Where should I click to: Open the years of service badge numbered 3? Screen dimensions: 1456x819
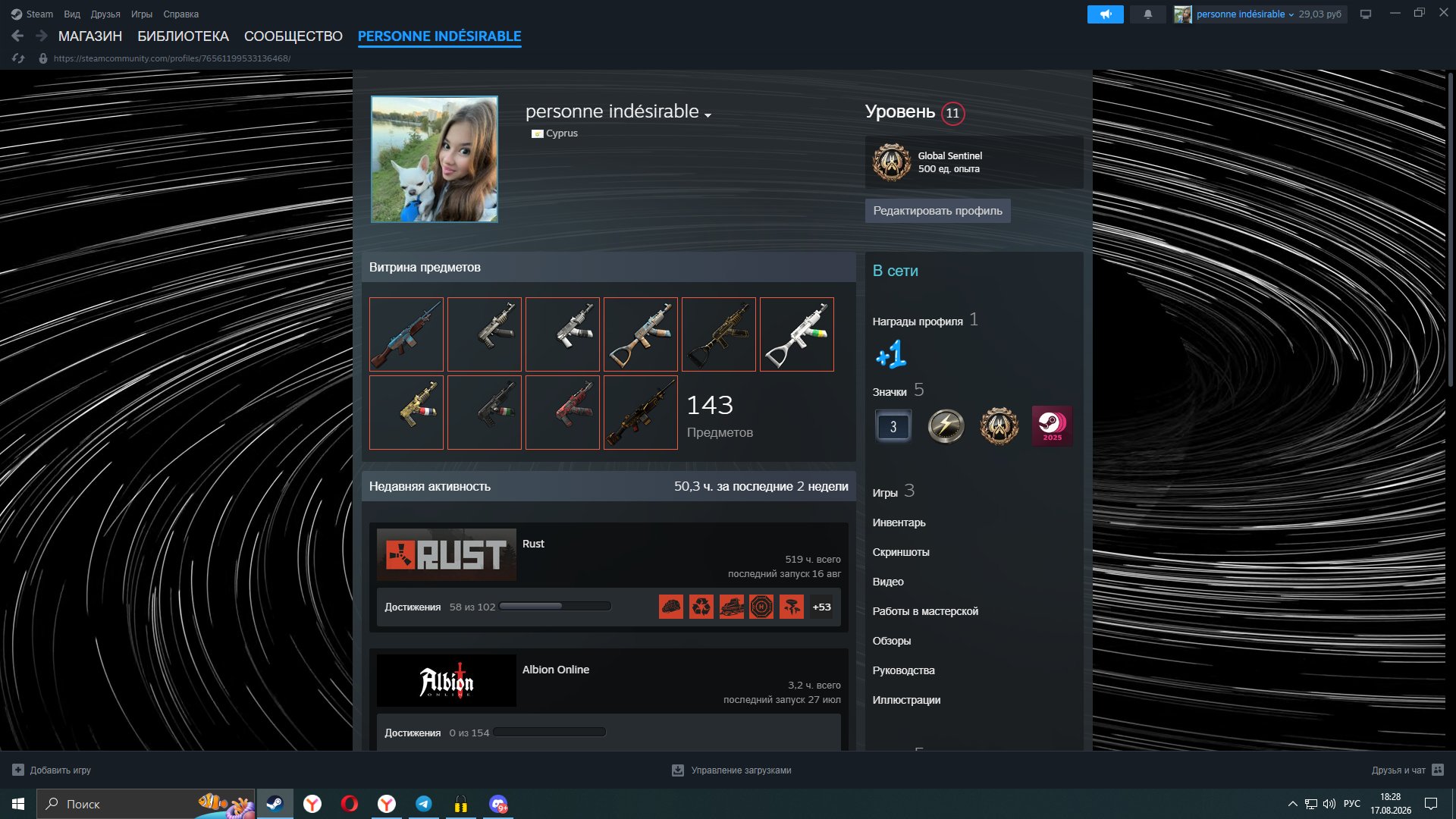[893, 426]
